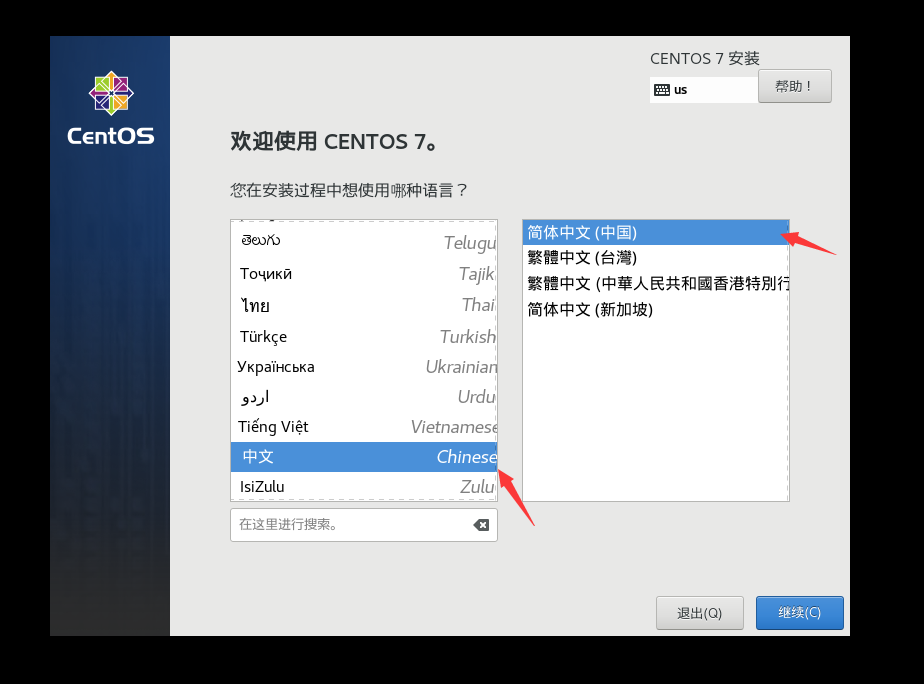Choose 简体中文 (新加坡) locale
Image resolution: width=924 pixels, height=684 pixels.
coord(655,309)
